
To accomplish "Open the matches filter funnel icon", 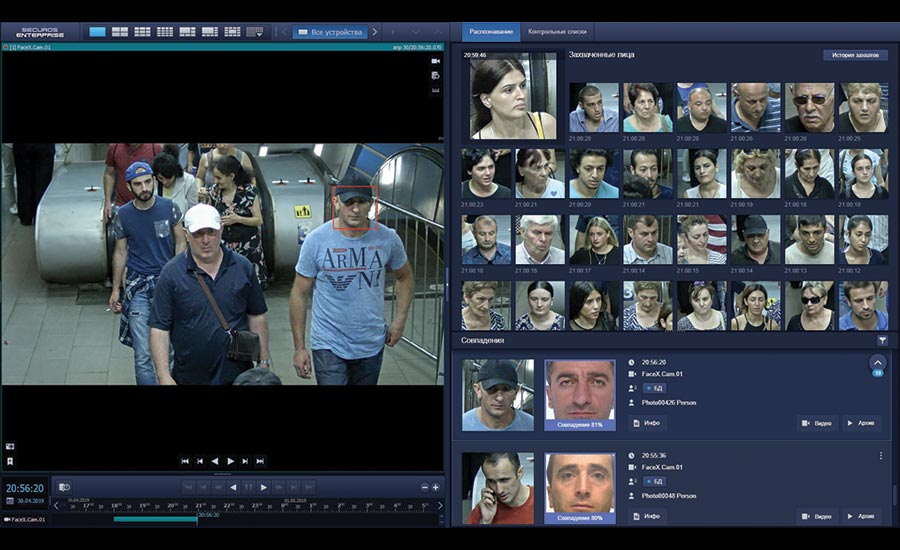I will coord(882,341).
